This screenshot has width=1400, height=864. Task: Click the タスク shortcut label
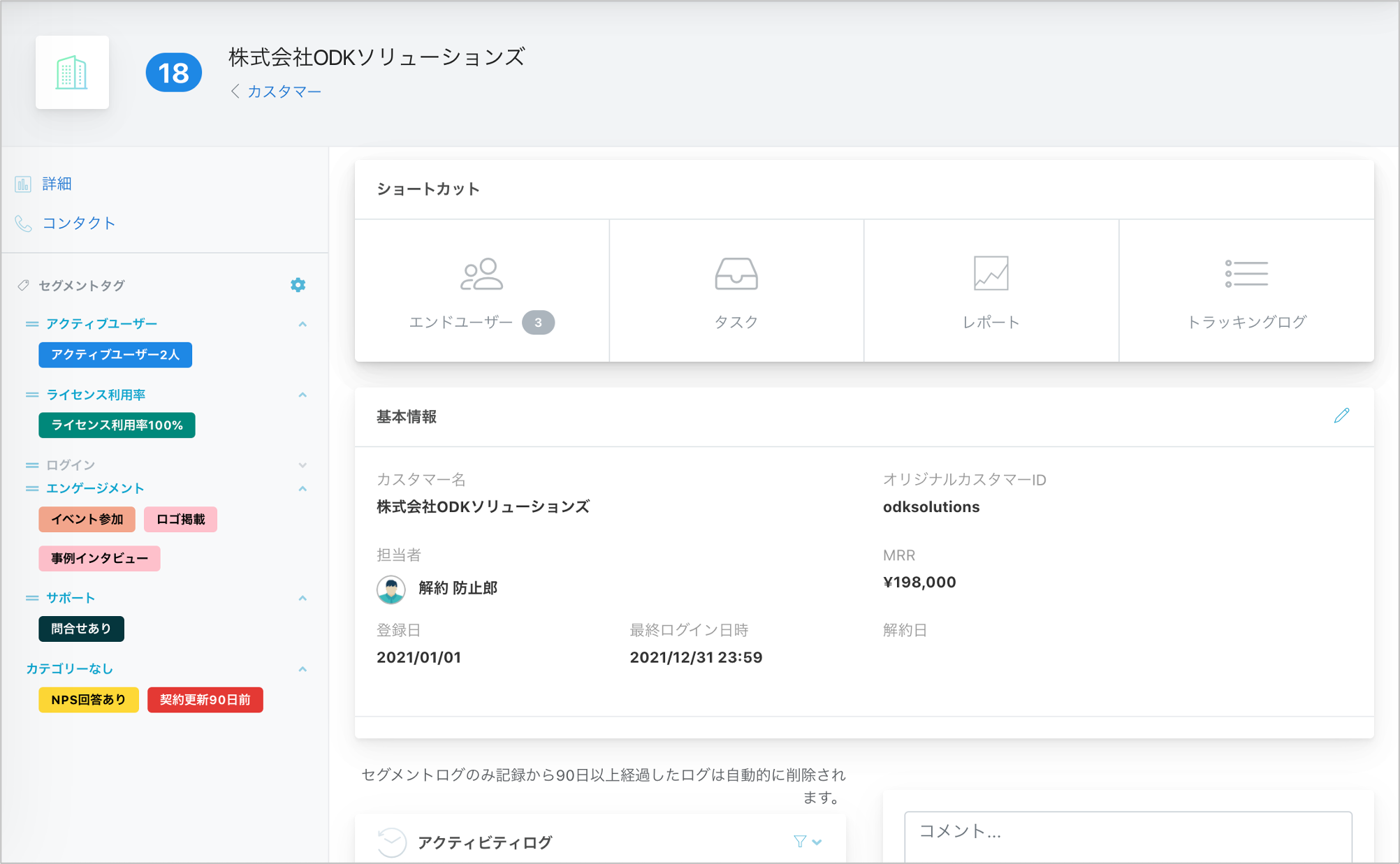[x=736, y=322]
